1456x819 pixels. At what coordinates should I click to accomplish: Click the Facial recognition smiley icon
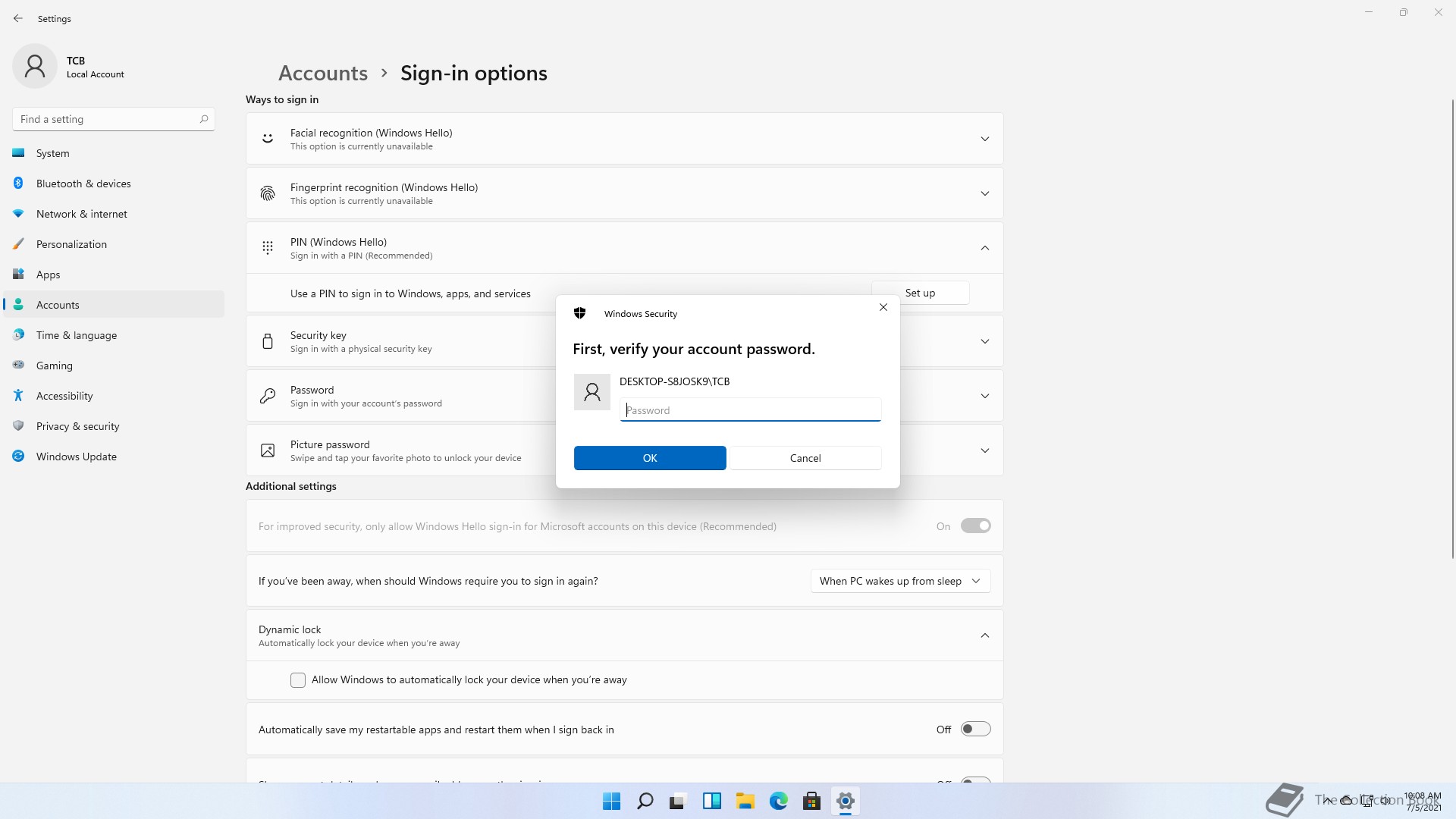(268, 138)
